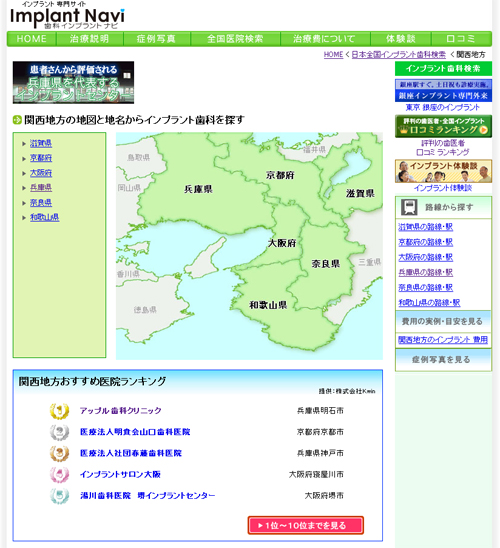Click 兵庫県明石市 location text

click(320, 411)
